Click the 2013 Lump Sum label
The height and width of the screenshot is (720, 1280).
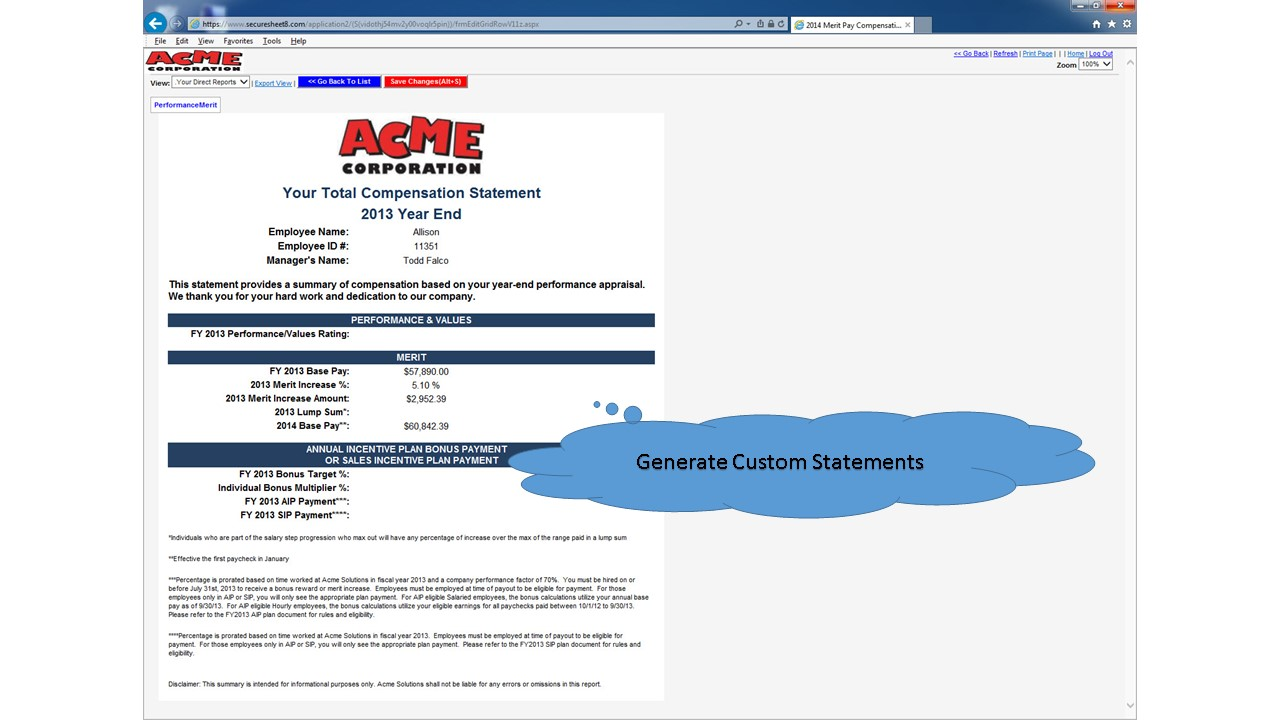pyautogui.click(x=312, y=412)
